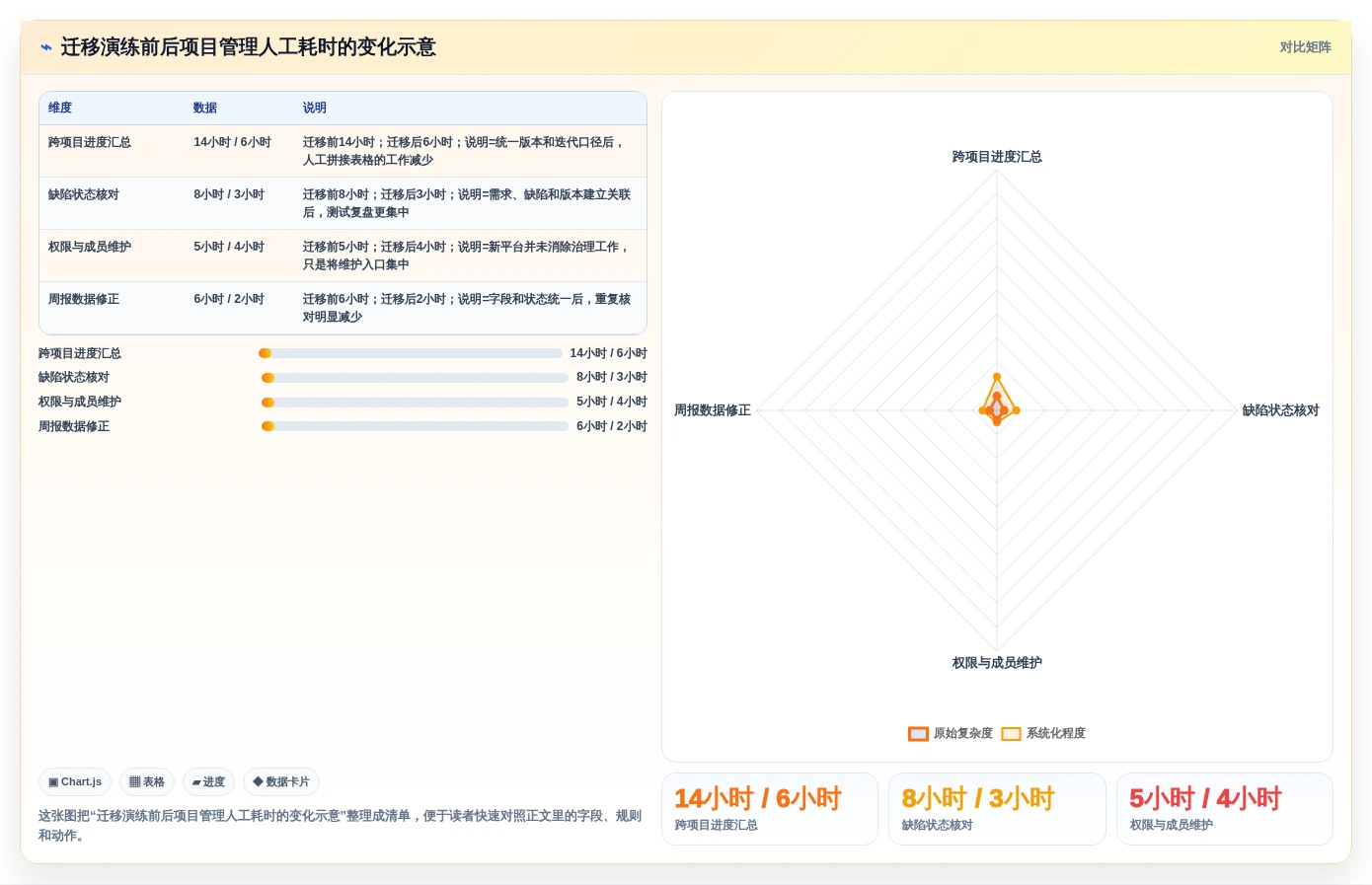Click the chart title 迁移演练前后项目管理人工耗时的变化示意
The width and height of the screenshot is (1372, 885).
[248, 47]
